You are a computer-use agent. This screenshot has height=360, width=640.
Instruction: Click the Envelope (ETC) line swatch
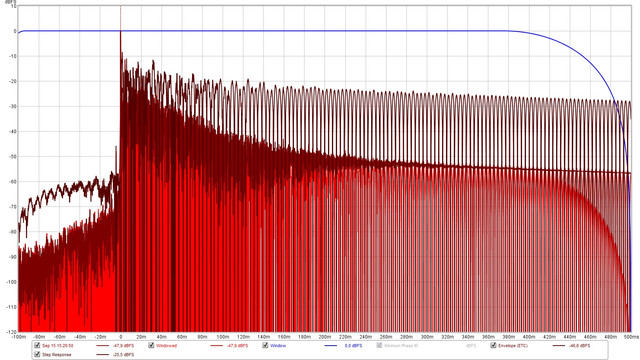(x=559, y=346)
